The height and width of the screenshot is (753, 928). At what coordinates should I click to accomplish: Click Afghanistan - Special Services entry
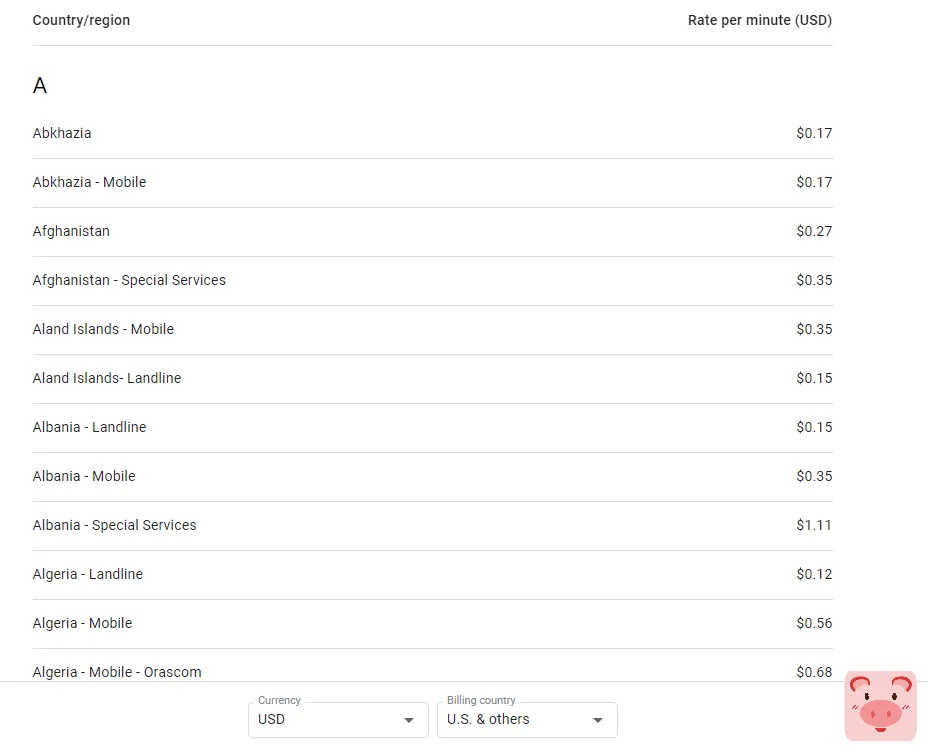[x=129, y=280]
